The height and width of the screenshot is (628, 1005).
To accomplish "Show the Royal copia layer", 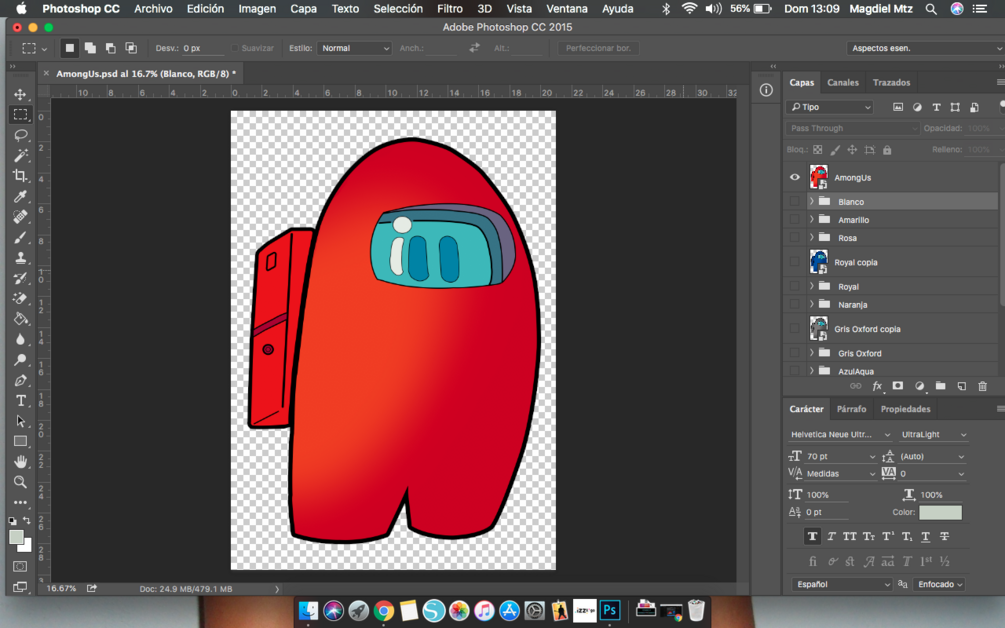I will tap(795, 262).
